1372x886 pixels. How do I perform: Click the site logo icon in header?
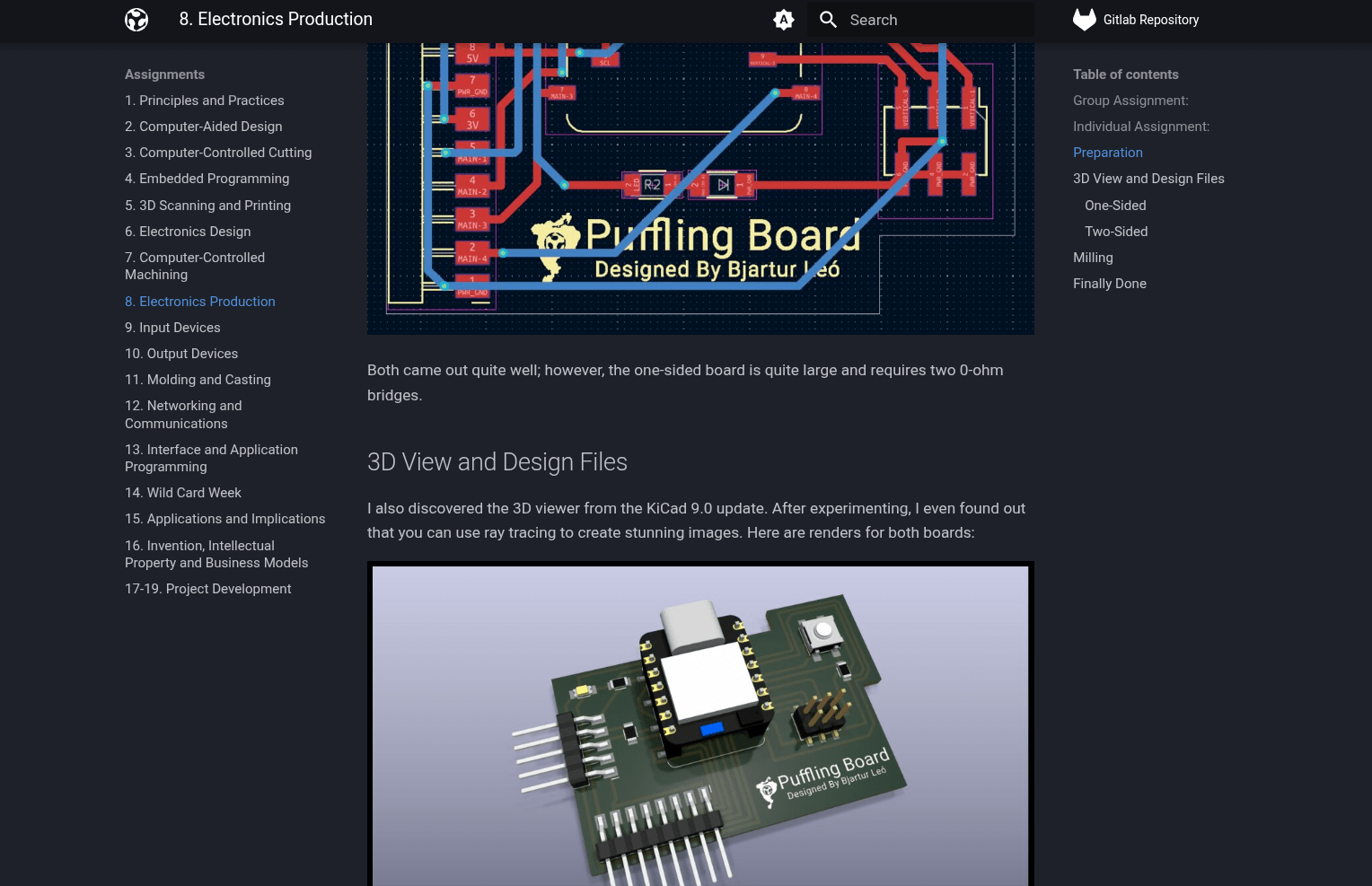(x=136, y=20)
